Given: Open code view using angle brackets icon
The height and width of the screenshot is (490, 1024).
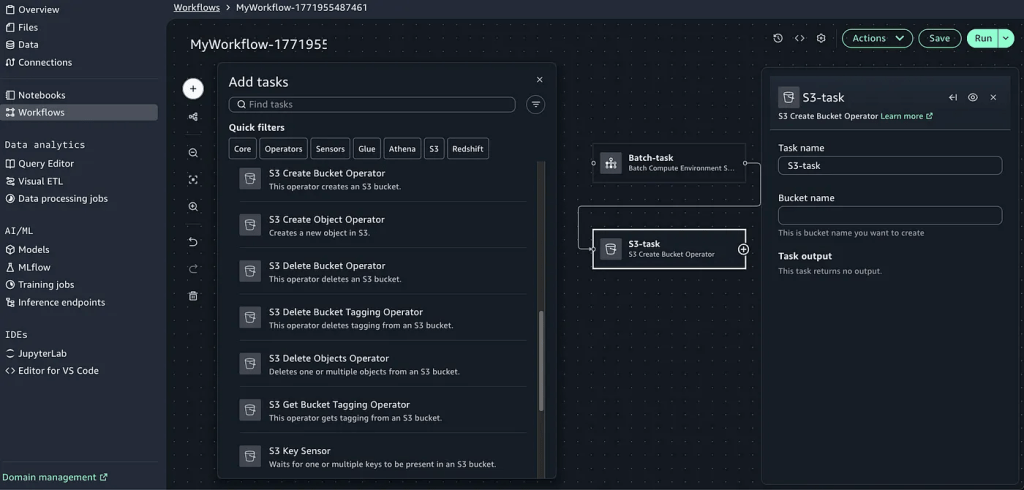Looking at the screenshot, I should (800, 38).
